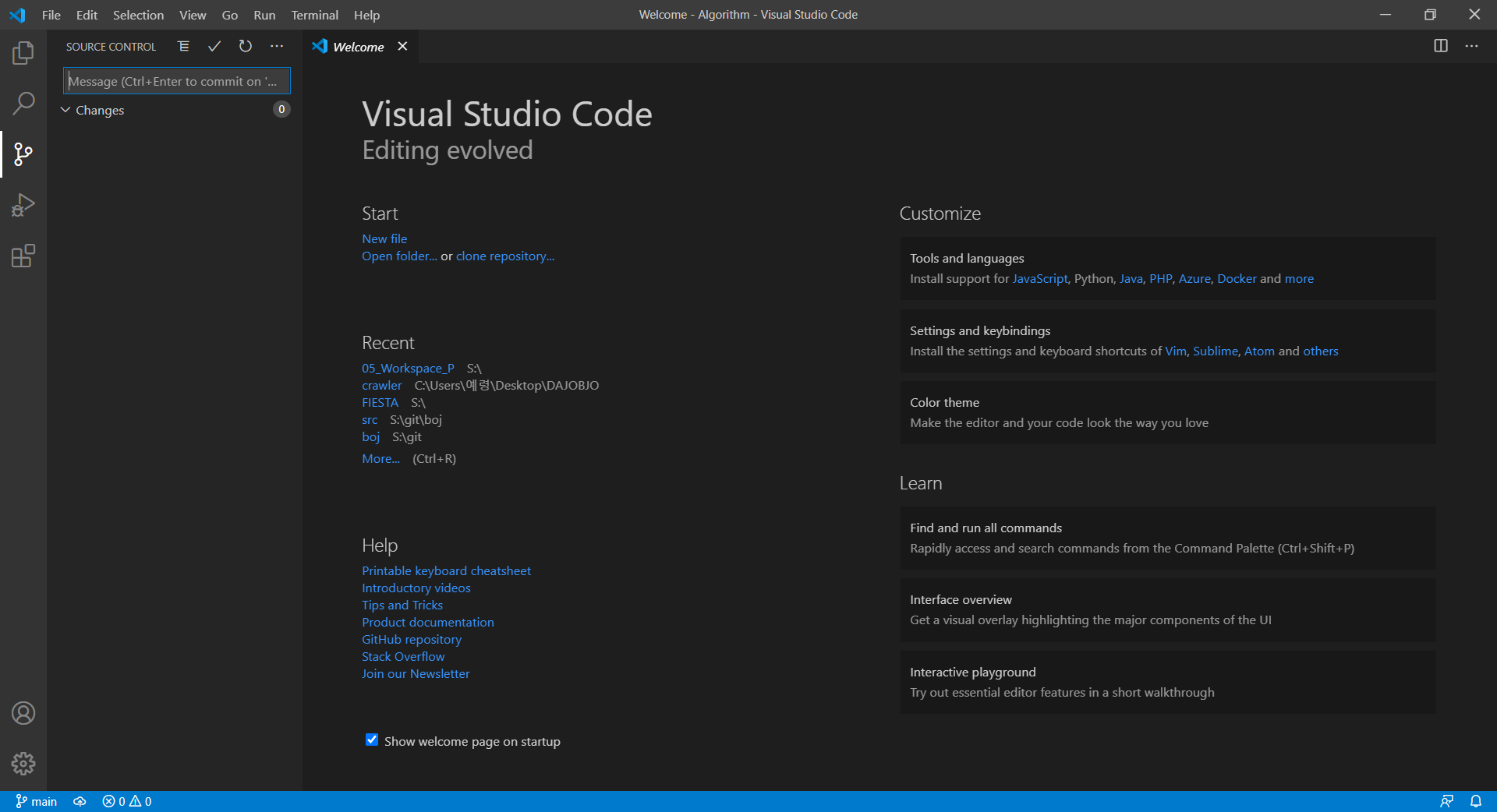
Task: Open the Extensions view
Action: [x=23, y=256]
